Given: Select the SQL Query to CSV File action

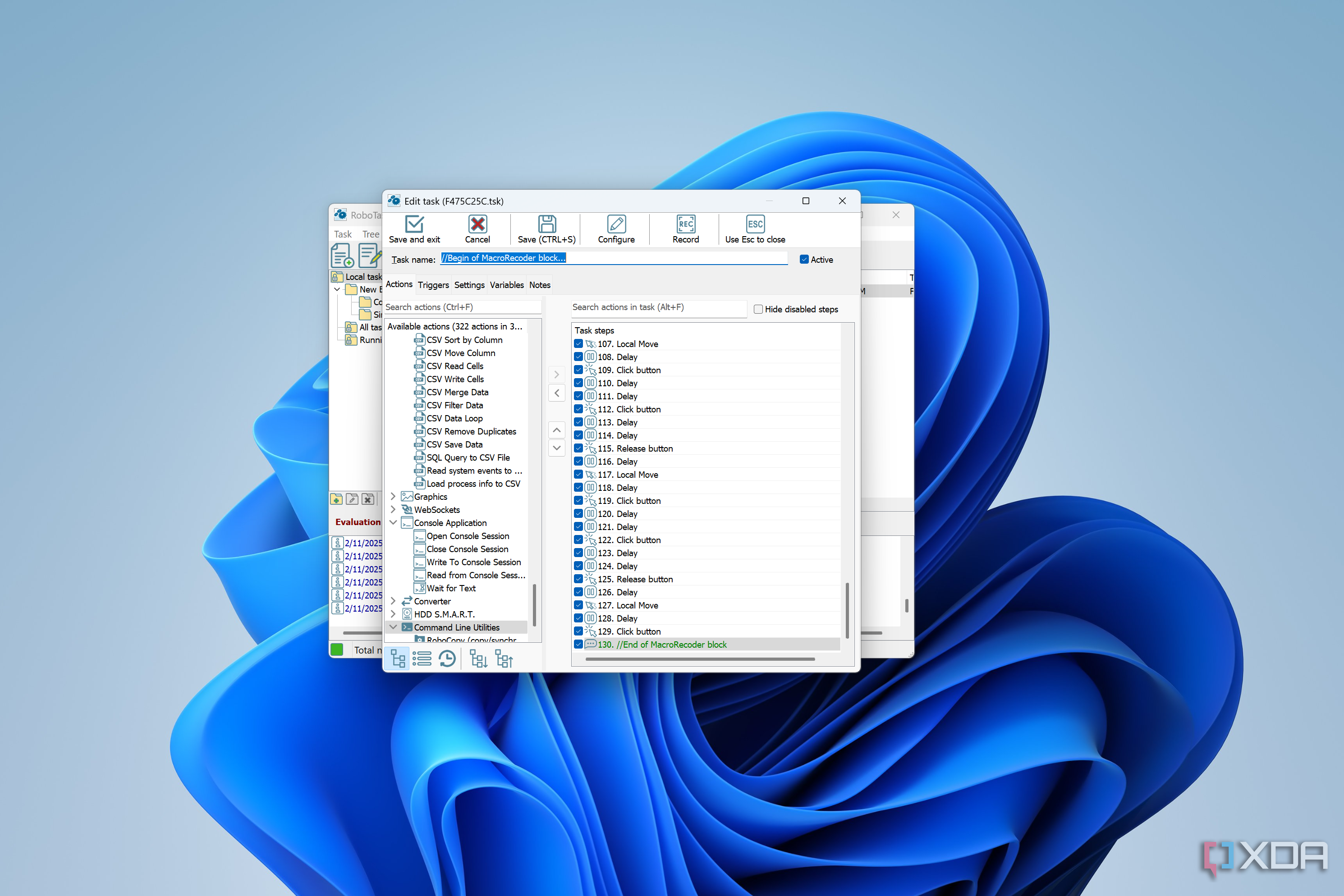Looking at the screenshot, I should coord(468,458).
